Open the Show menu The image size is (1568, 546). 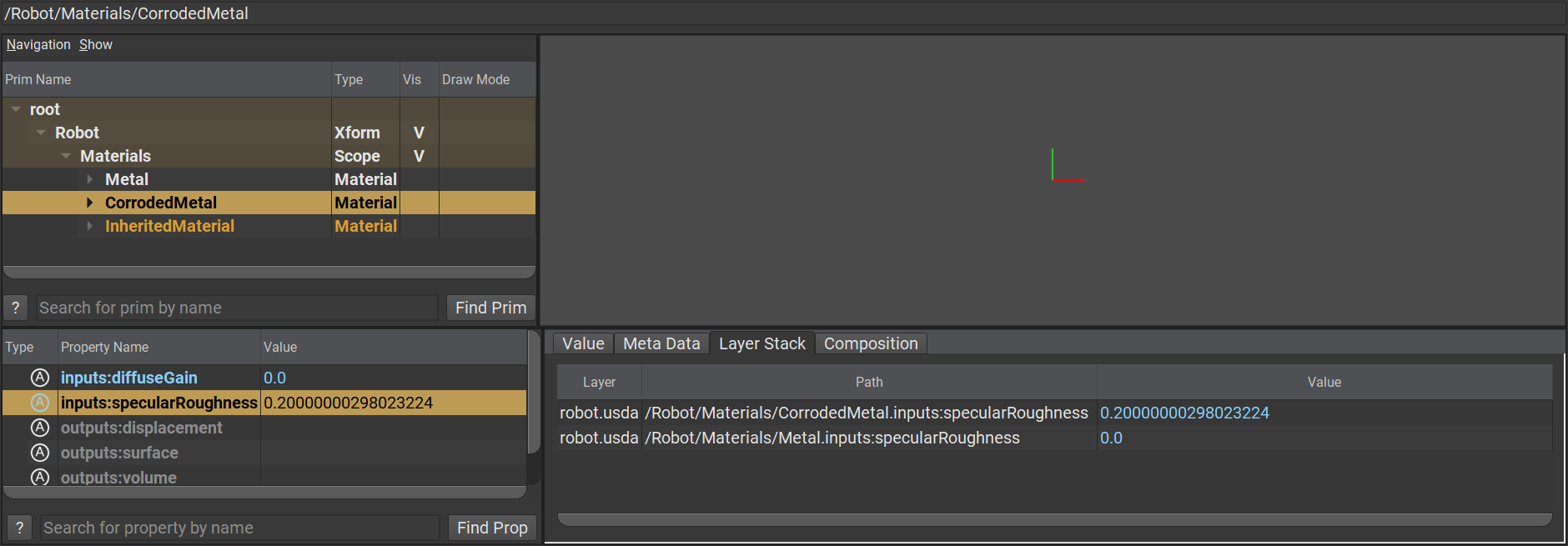[95, 45]
